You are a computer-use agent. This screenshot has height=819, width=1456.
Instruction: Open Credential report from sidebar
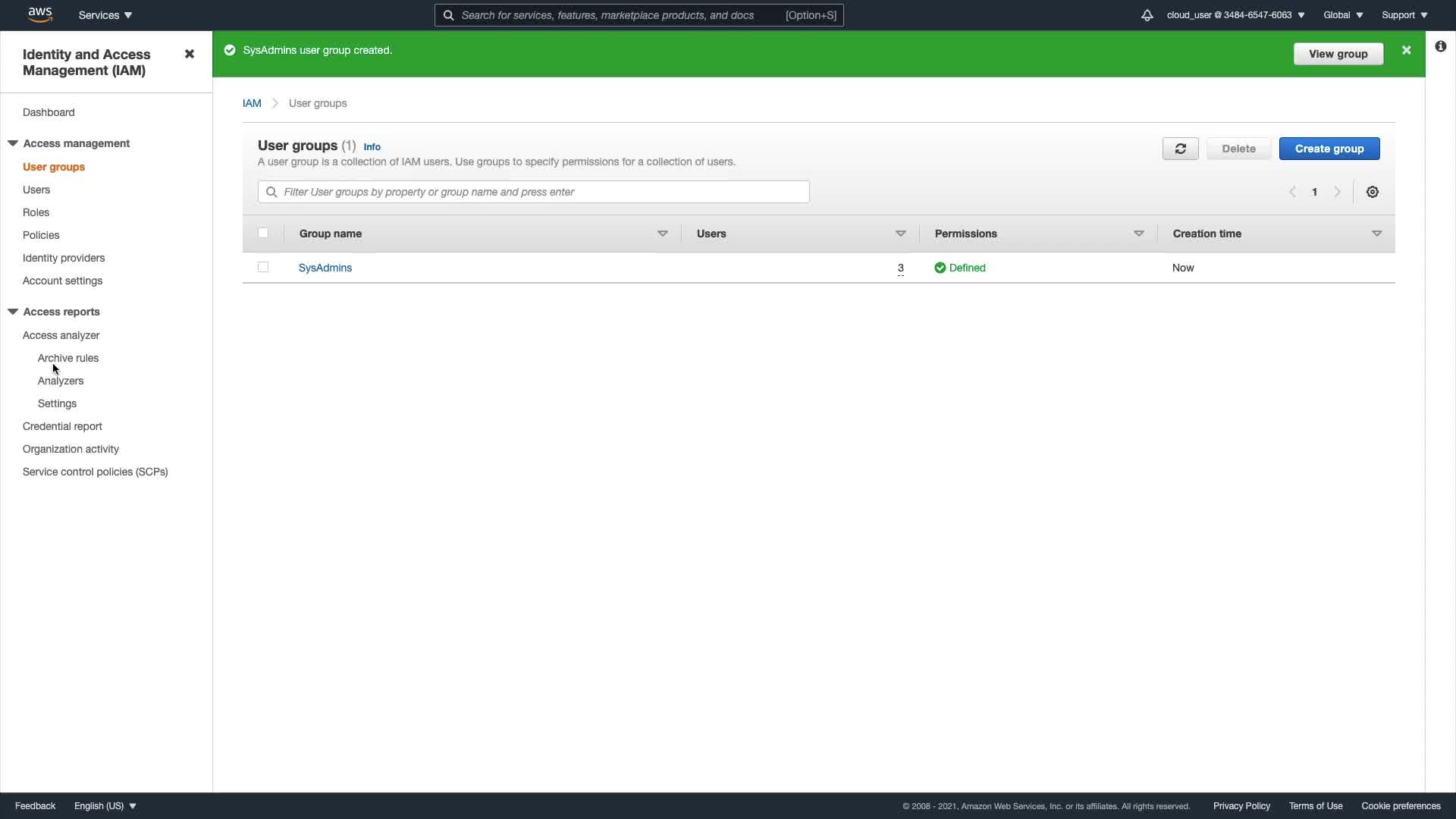click(62, 426)
